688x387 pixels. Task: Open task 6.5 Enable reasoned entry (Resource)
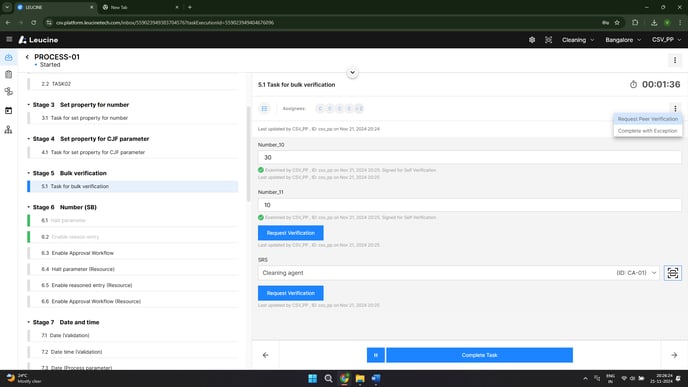(x=133, y=285)
